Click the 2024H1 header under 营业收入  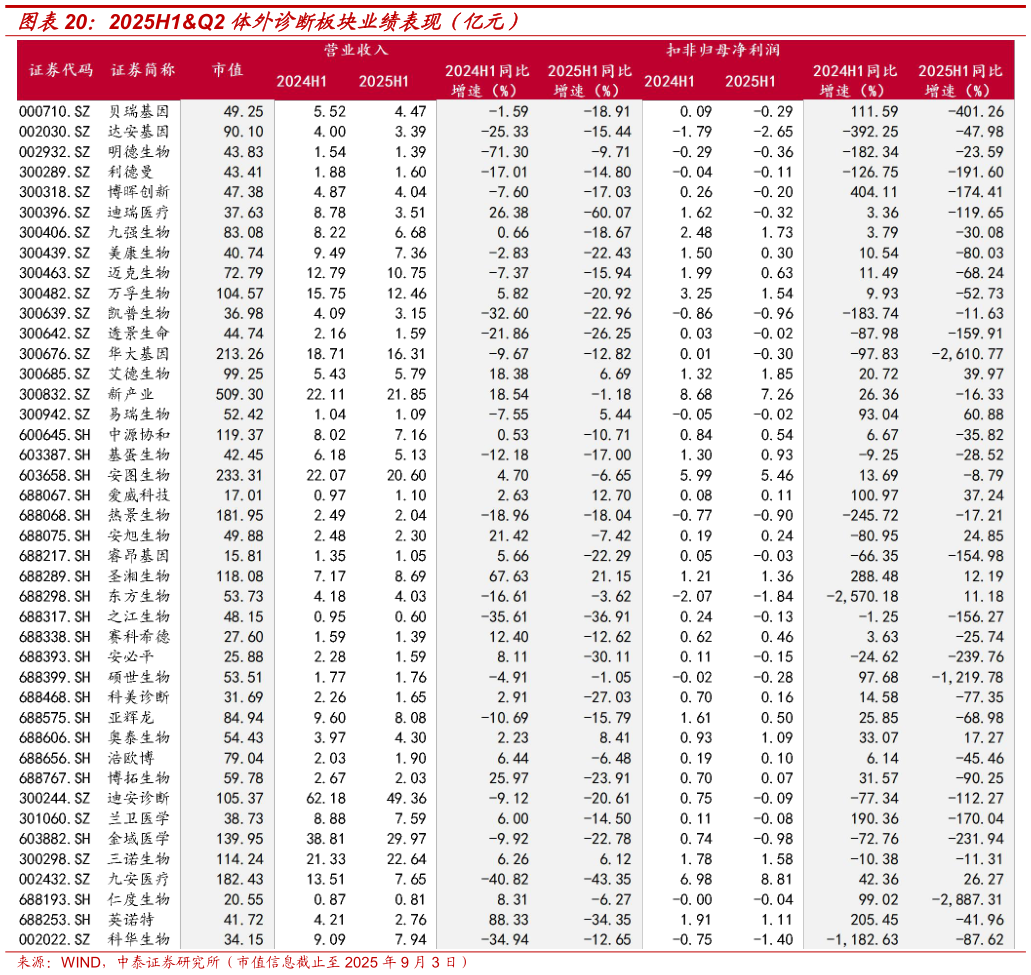click(303, 82)
